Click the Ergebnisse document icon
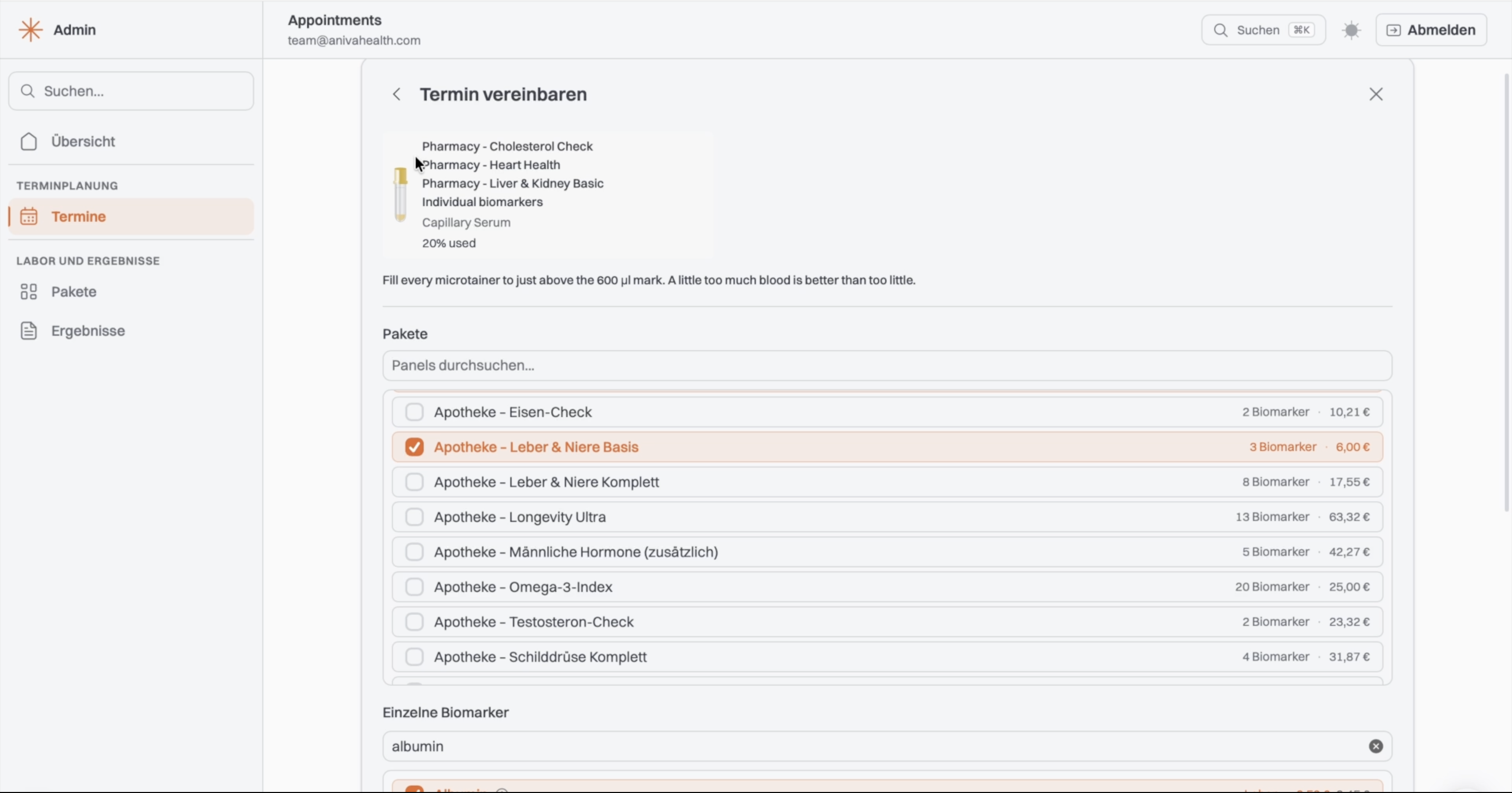Image resolution: width=1512 pixels, height=793 pixels. click(x=29, y=331)
